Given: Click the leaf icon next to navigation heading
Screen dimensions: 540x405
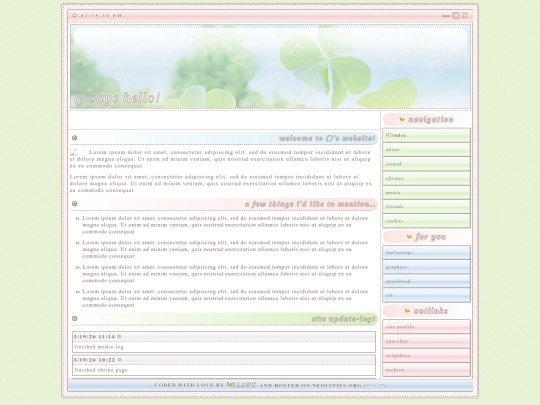Looking at the screenshot, I should pos(402,120).
